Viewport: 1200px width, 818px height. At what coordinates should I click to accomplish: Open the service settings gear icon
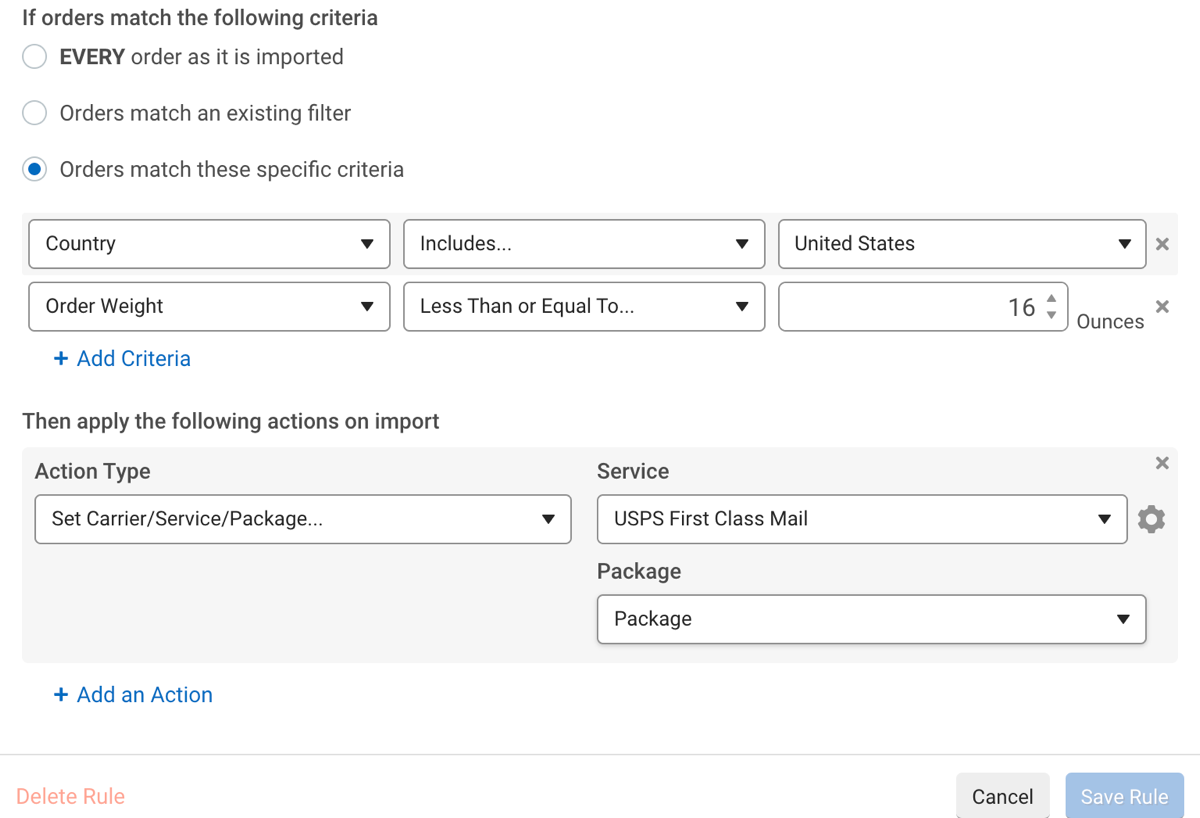(1151, 519)
